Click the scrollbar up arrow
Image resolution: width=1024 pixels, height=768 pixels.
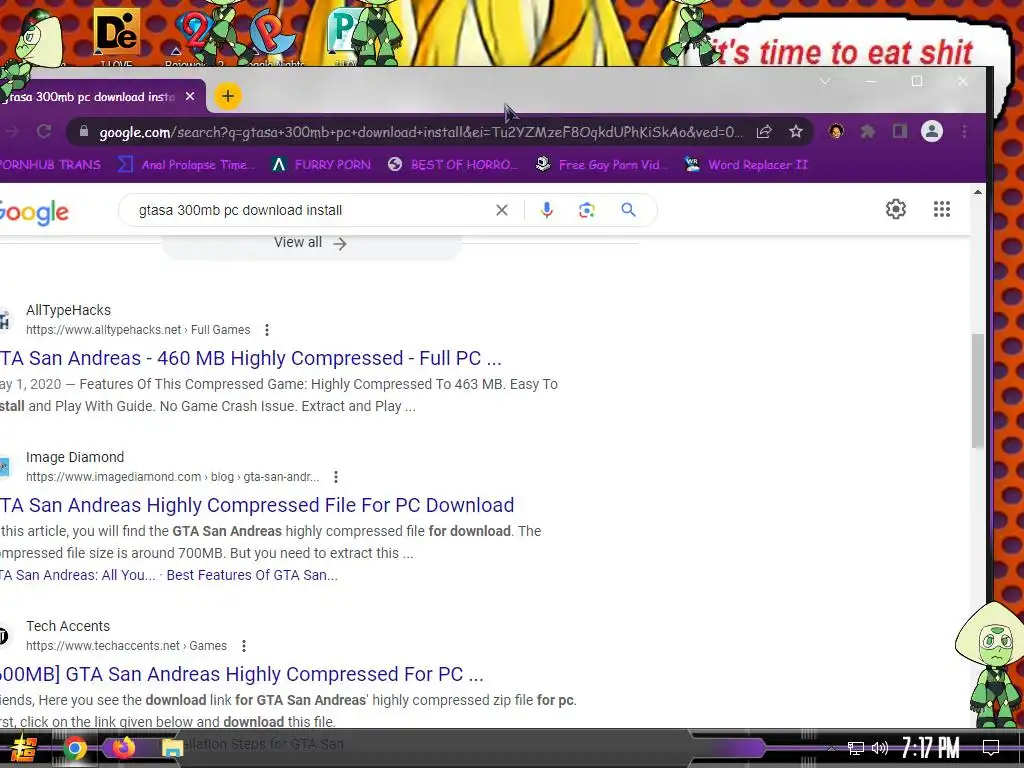click(977, 192)
